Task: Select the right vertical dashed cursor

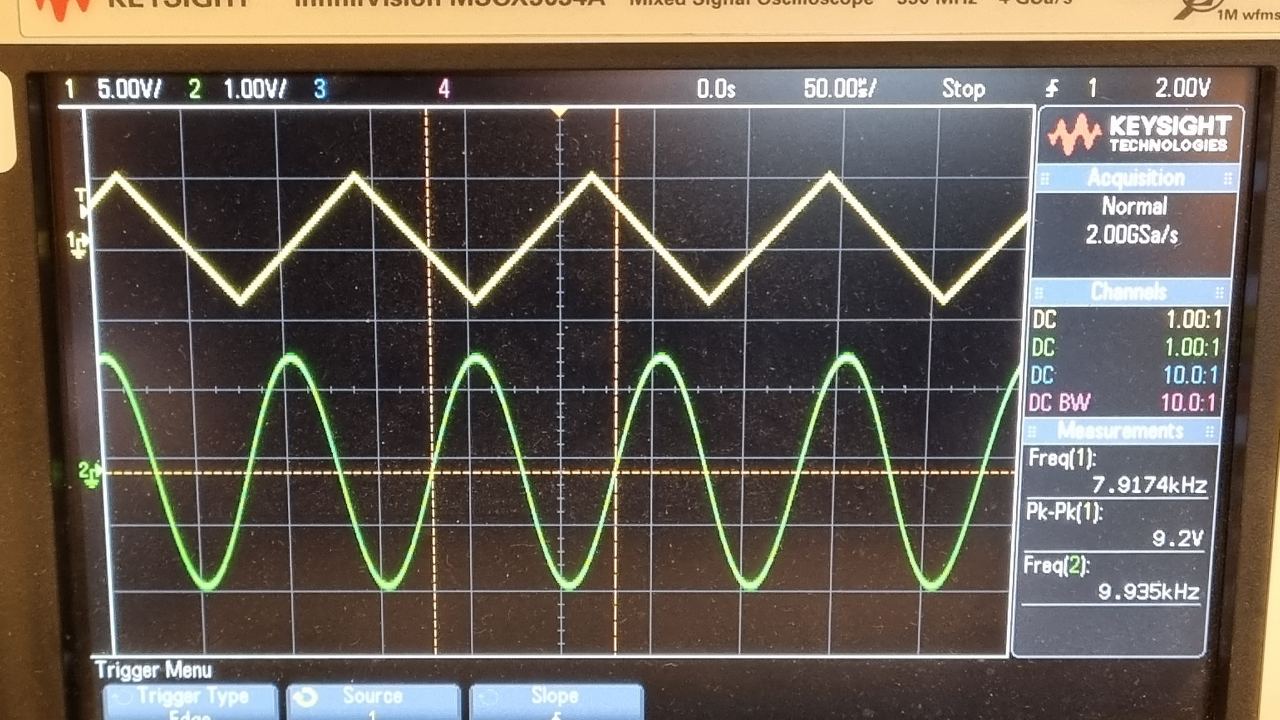Action: (616, 380)
